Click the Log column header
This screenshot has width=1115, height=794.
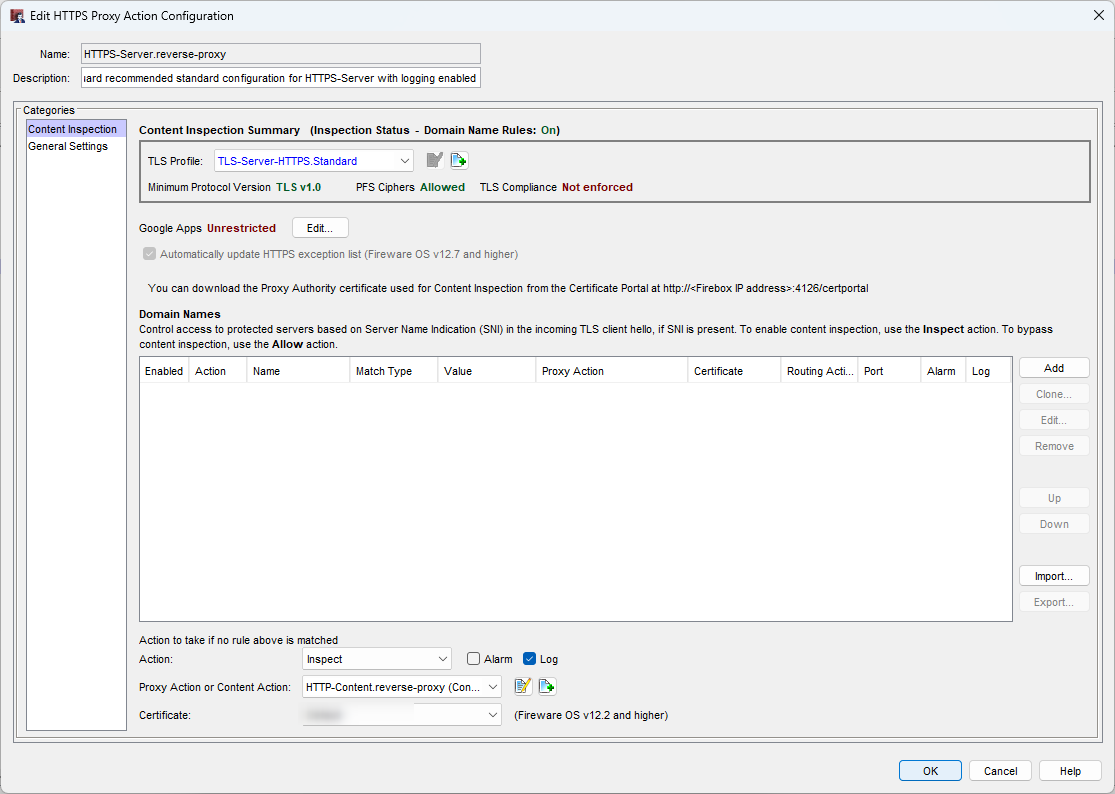pos(988,371)
